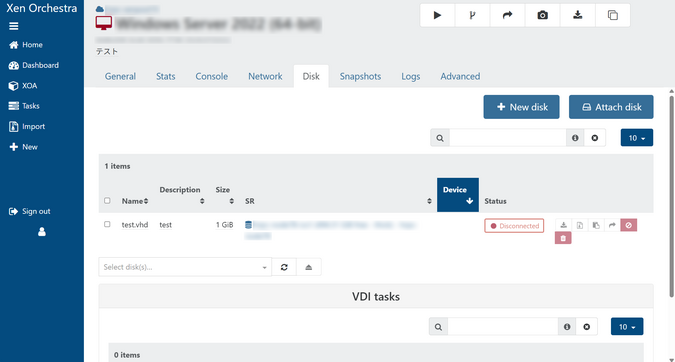Click the storage icon in SR cell
Viewport: 675px width, 362px height.
pyautogui.click(x=248, y=225)
